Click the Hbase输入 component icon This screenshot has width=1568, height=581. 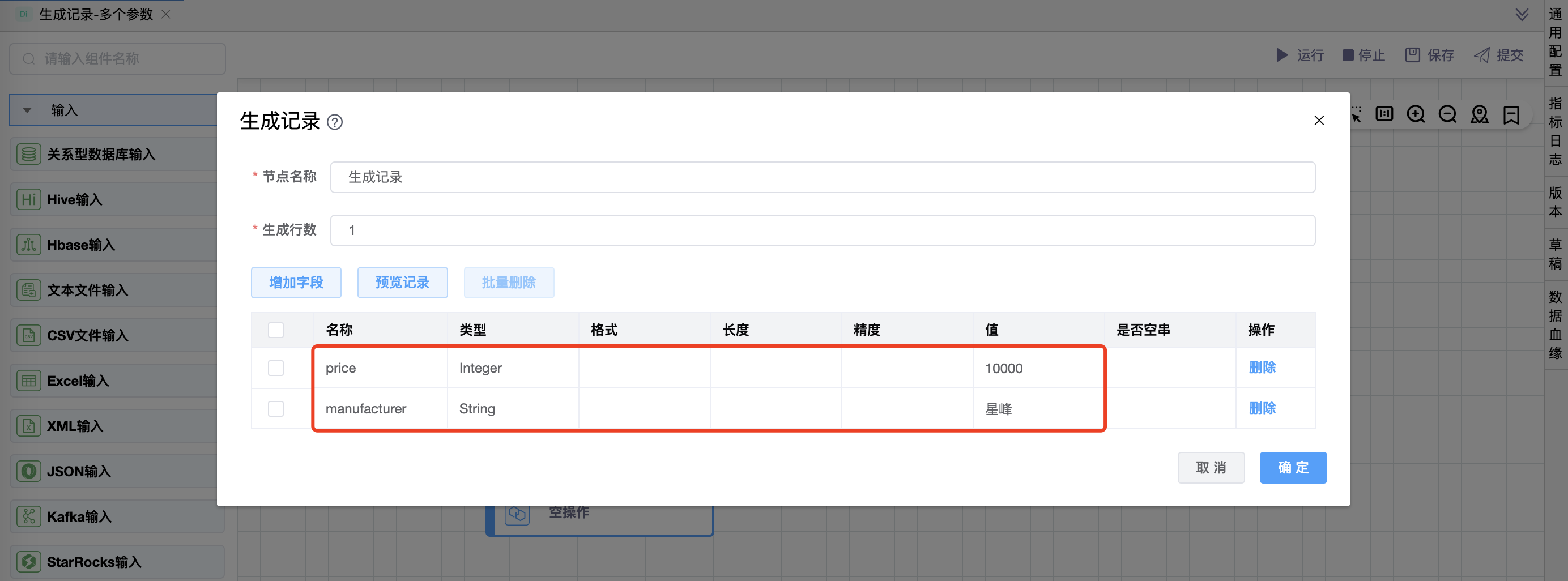point(28,245)
